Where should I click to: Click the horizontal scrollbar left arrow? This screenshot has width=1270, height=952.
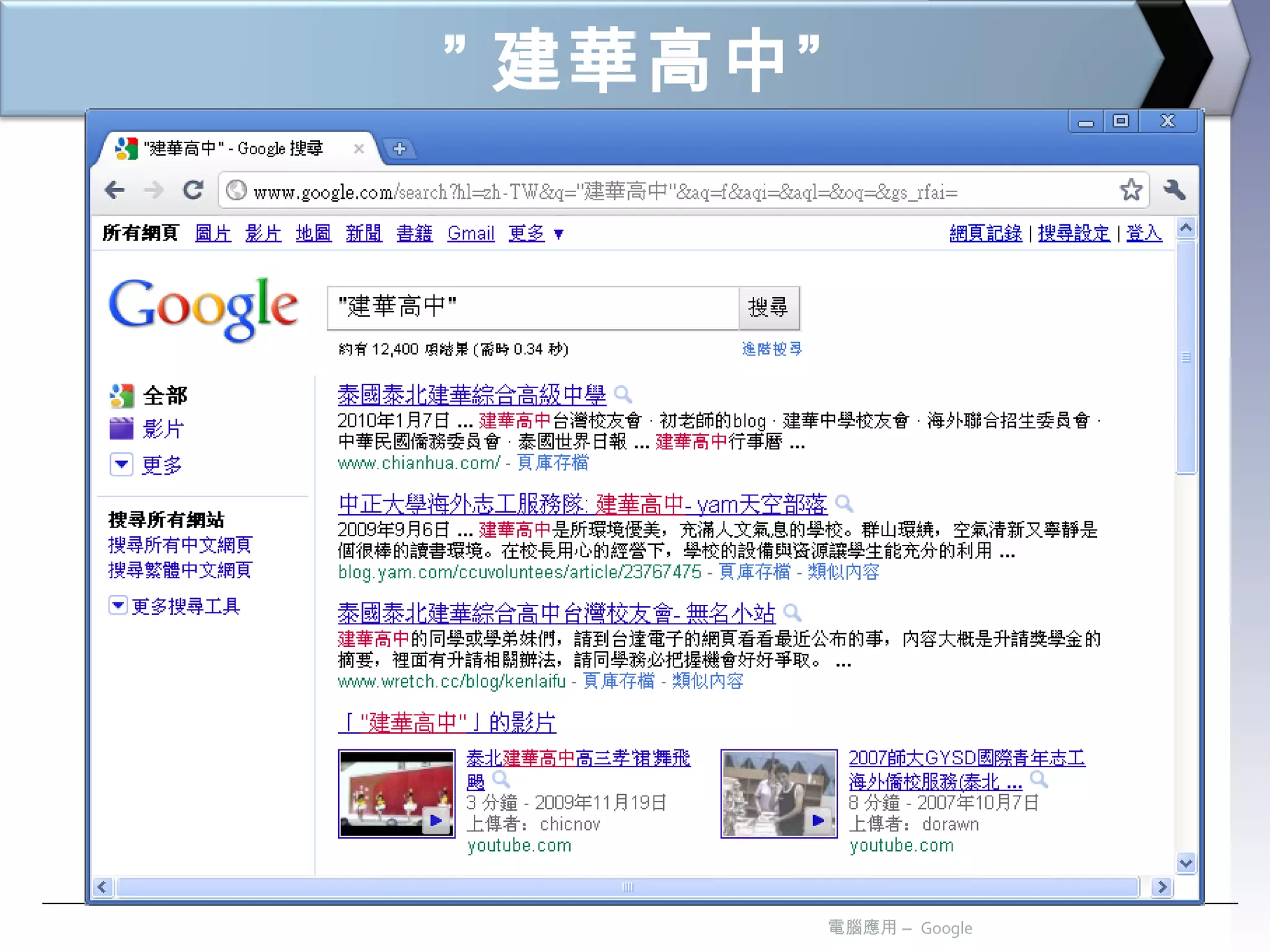[102, 887]
